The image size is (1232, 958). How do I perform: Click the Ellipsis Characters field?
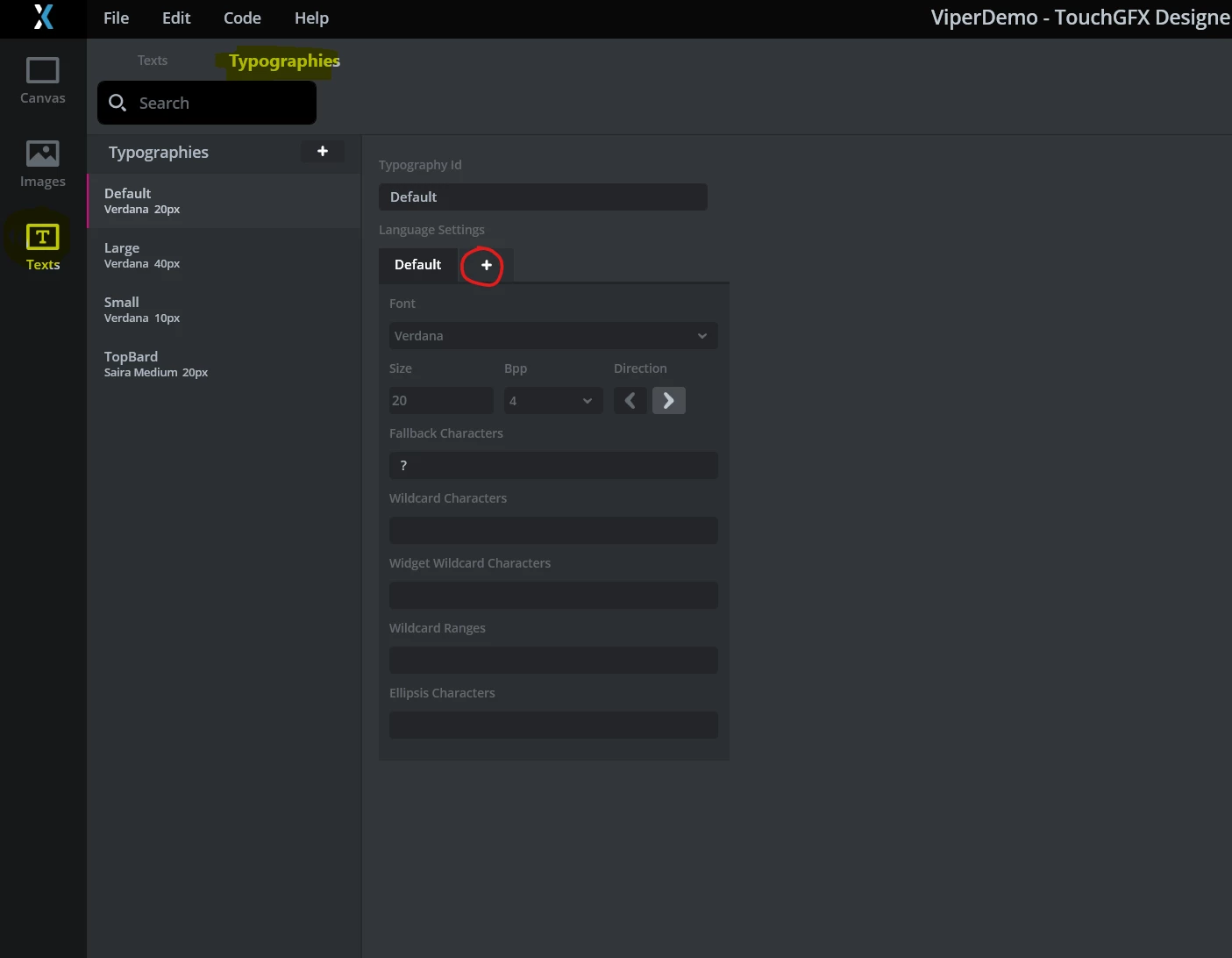pyautogui.click(x=553, y=726)
